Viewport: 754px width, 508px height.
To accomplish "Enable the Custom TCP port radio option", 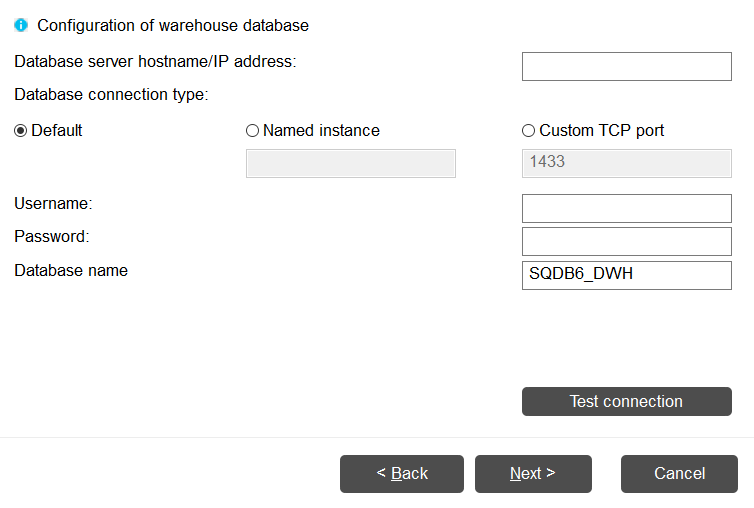I will click(x=529, y=131).
